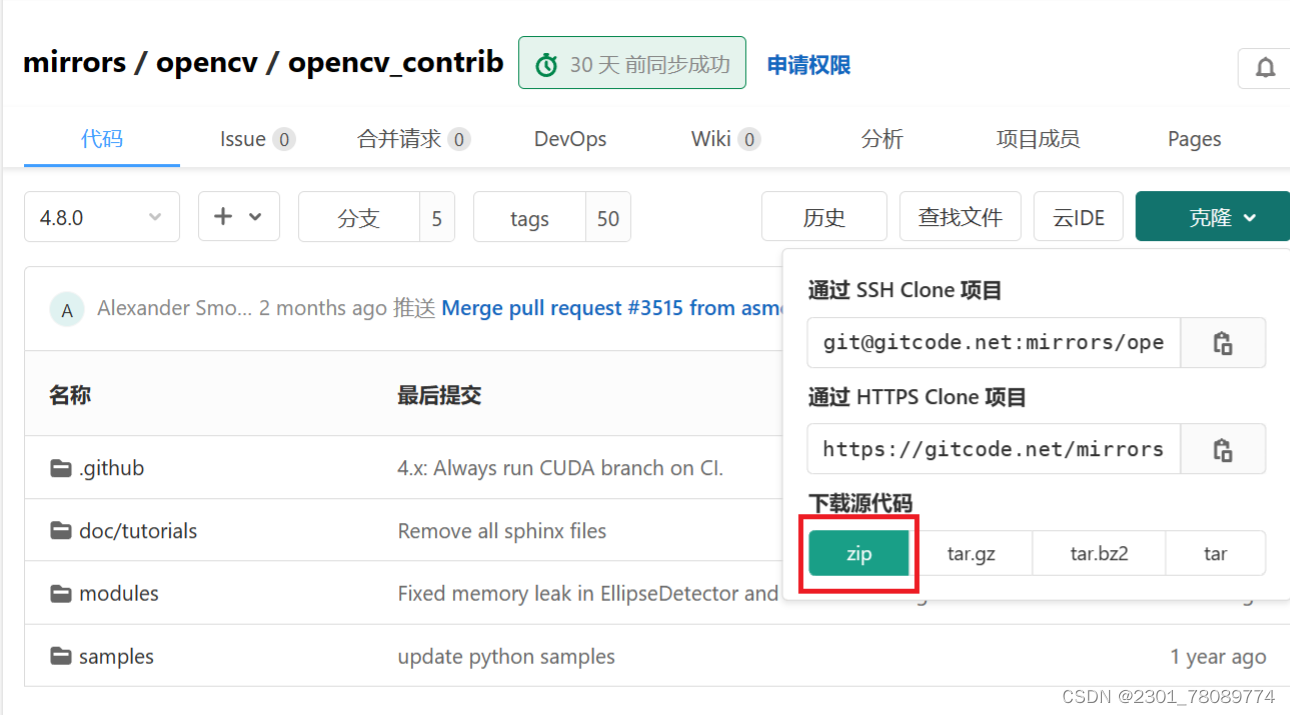The image size is (1290, 715).
Task: Expand the plus (+) create dropdown
Action: (238, 216)
